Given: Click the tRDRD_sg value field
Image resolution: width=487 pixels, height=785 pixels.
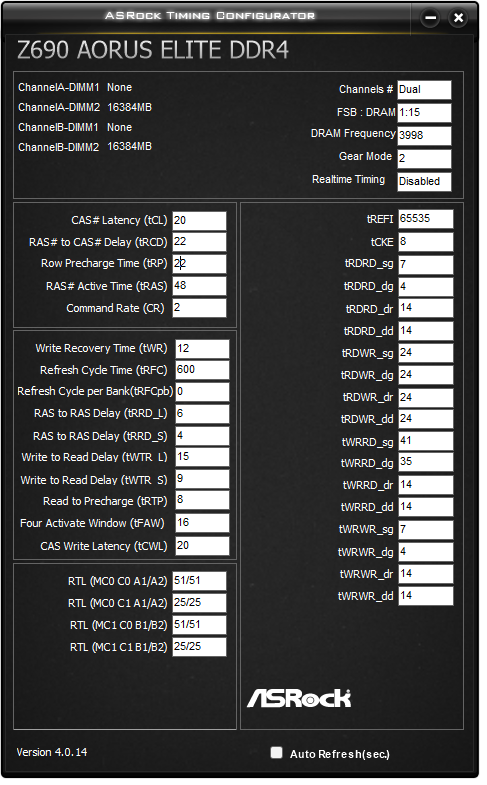Looking at the screenshot, I should click(426, 265).
